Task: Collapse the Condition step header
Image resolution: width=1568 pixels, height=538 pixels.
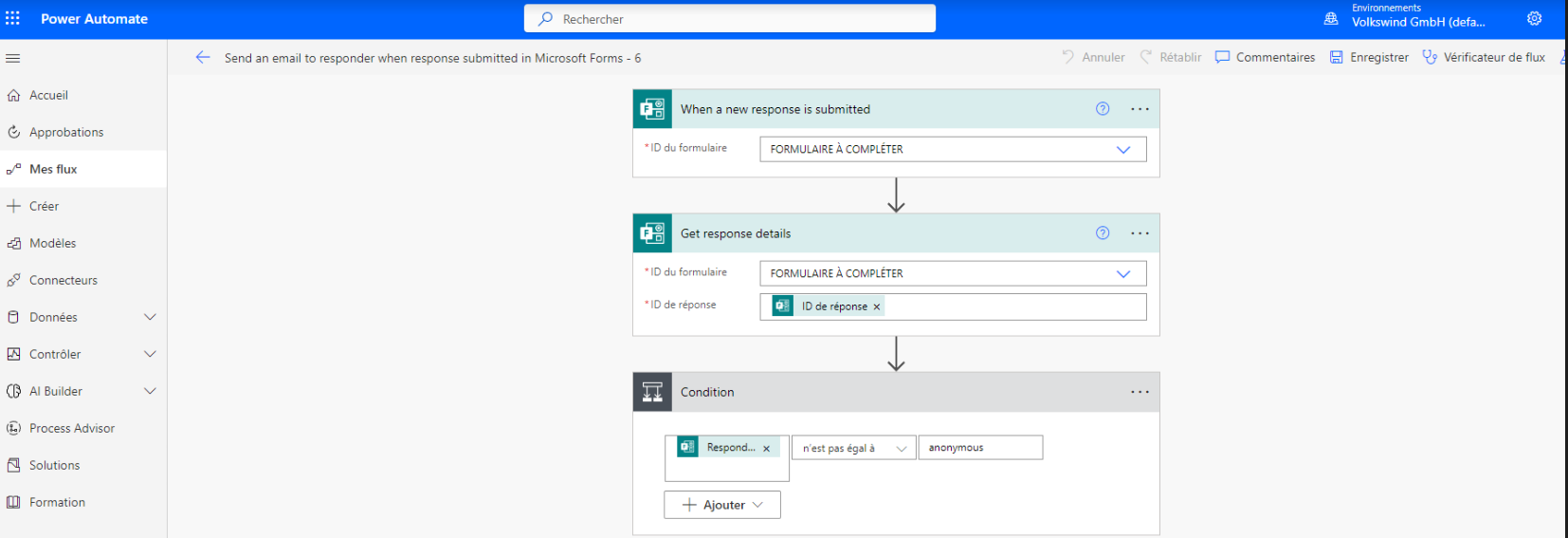Action: (896, 392)
